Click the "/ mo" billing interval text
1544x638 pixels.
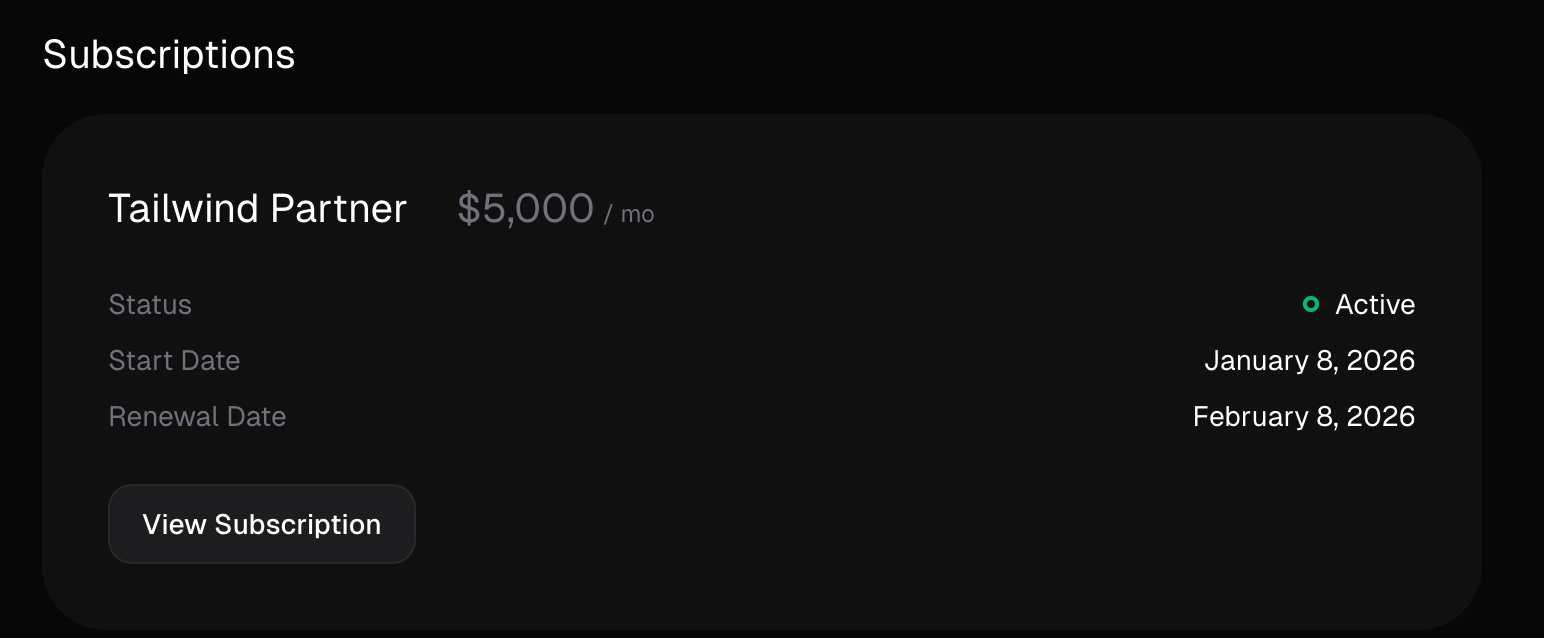[x=629, y=214]
